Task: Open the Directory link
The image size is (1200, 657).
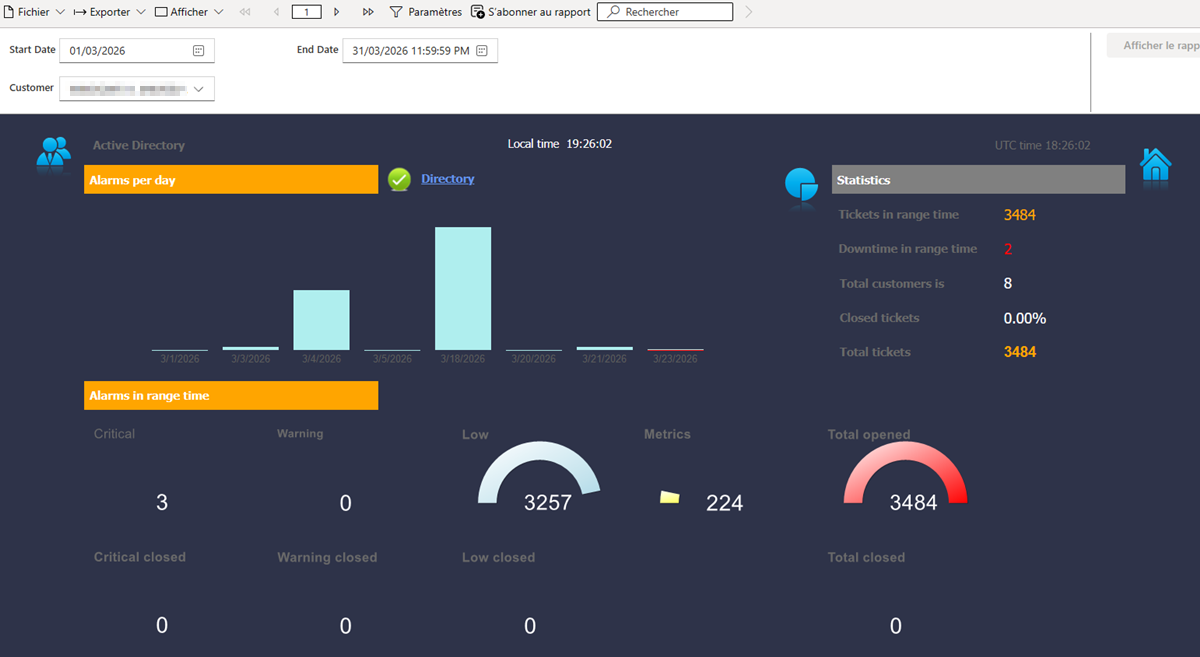Action: tap(447, 179)
